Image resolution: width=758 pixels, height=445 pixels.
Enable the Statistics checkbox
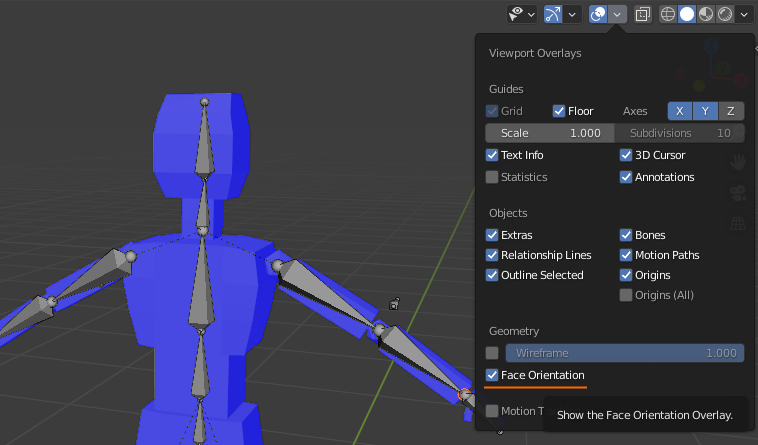pyautogui.click(x=492, y=177)
